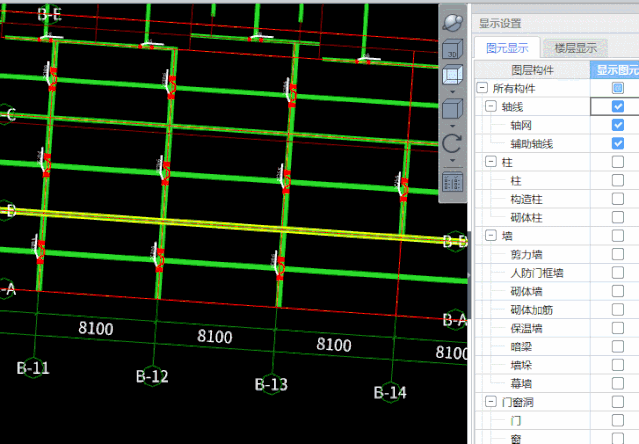This screenshot has width=639, height=444.
Task: Uncheck the 轴网 display checkbox
Action: coord(618,125)
